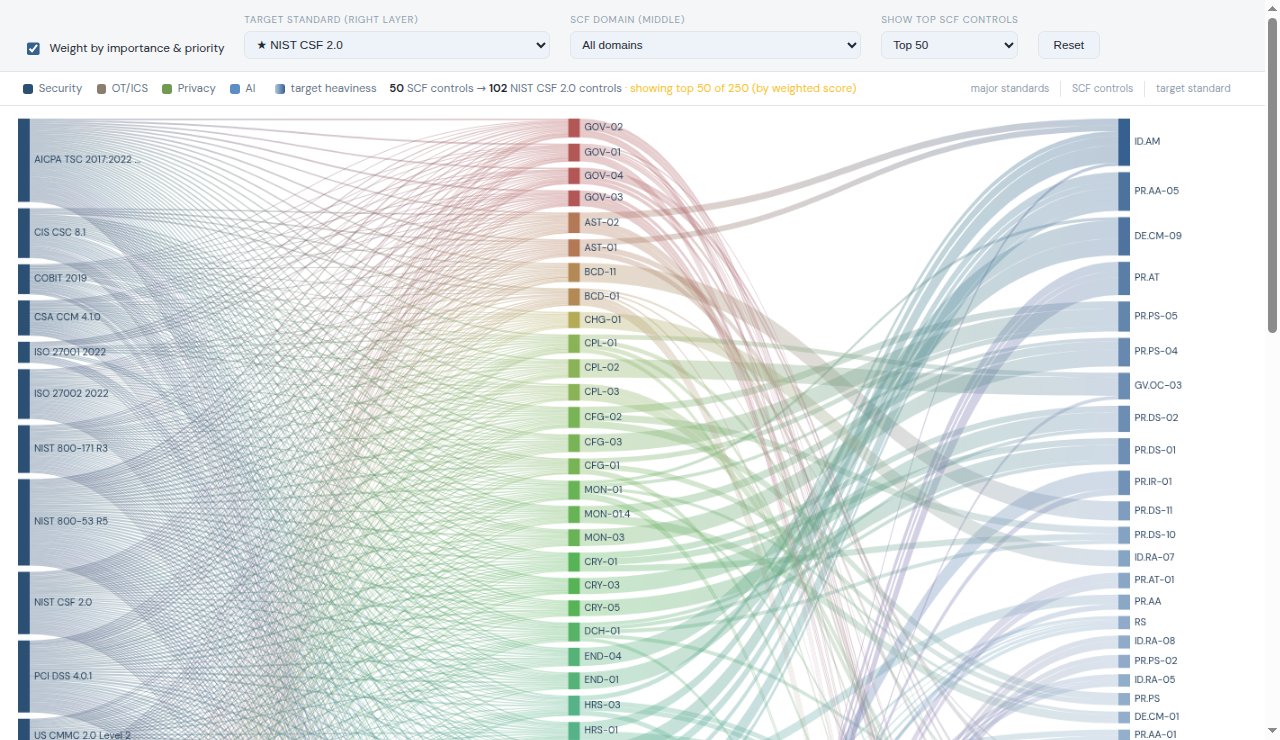
Task: Click the Security legend color swatch
Action: point(28,89)
